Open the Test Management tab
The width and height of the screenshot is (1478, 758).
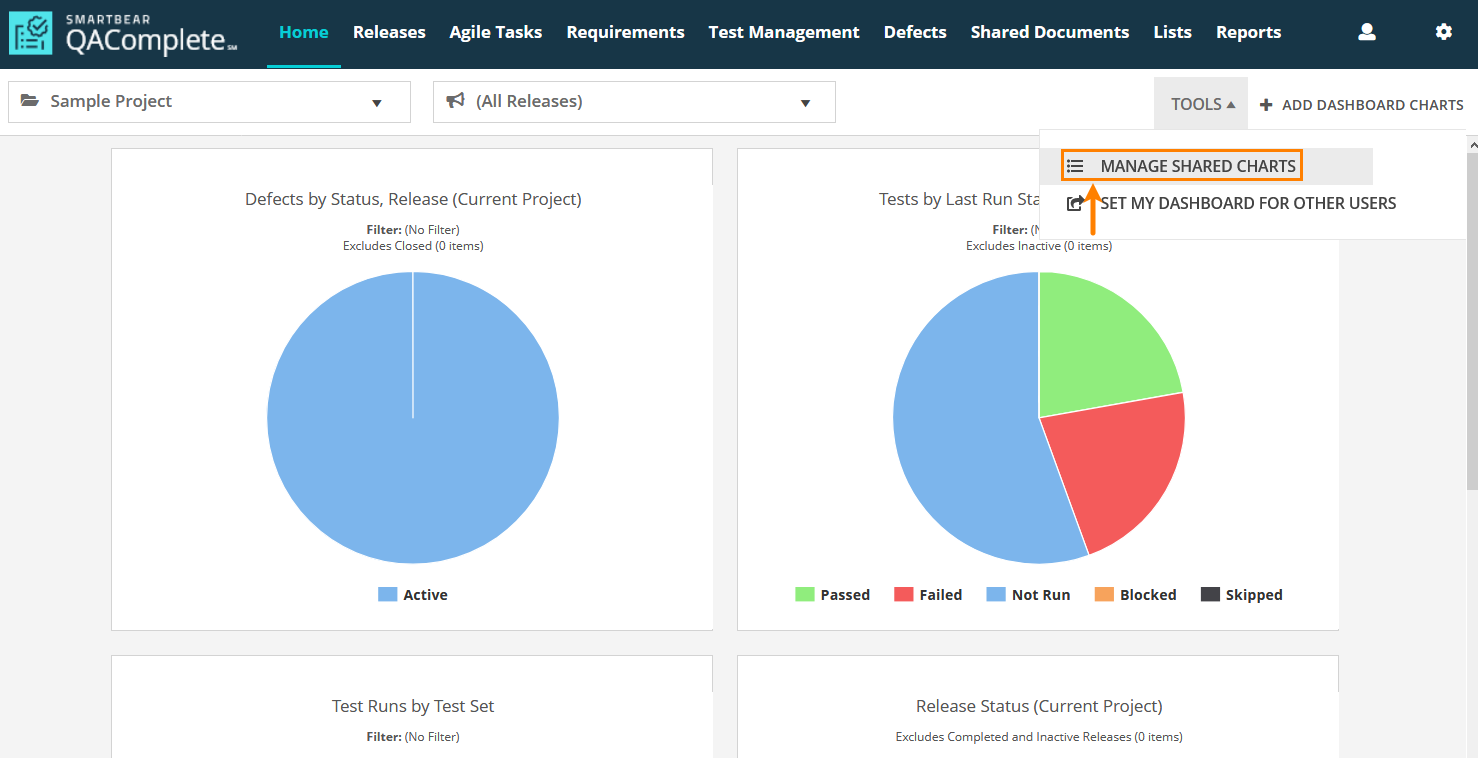tap(784, 32)
